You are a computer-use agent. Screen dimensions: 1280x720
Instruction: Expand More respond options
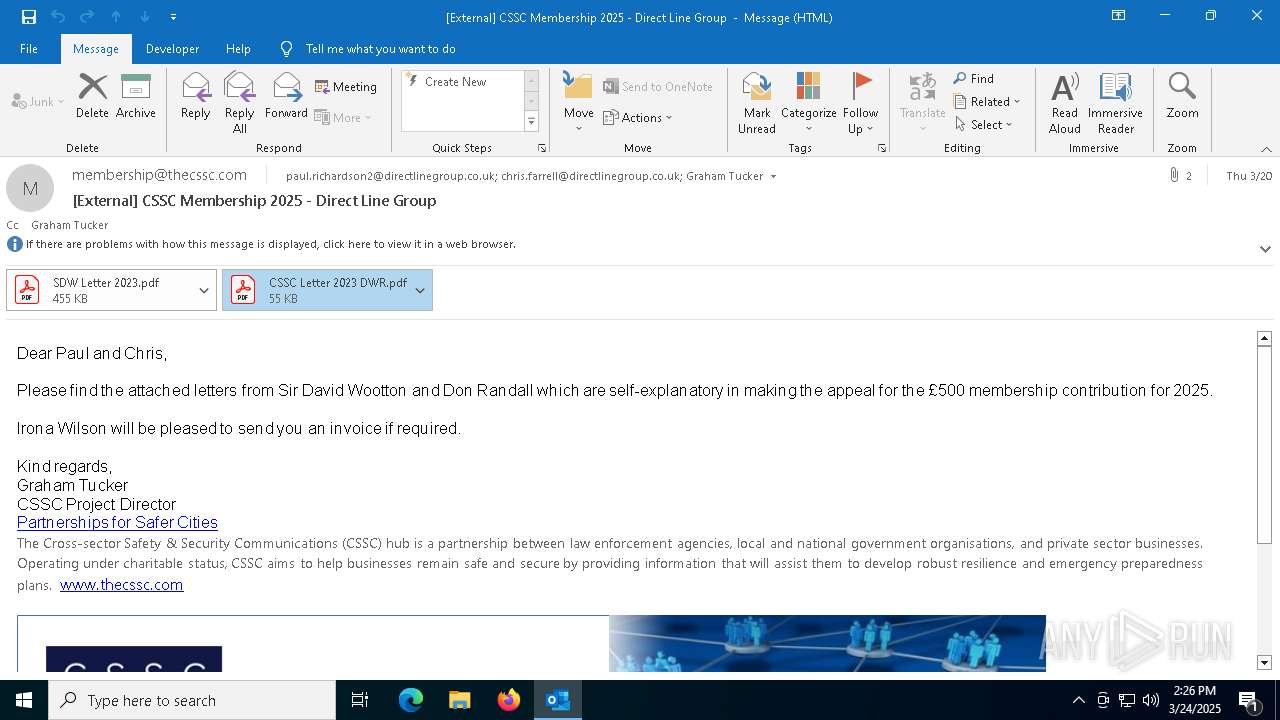343,118
